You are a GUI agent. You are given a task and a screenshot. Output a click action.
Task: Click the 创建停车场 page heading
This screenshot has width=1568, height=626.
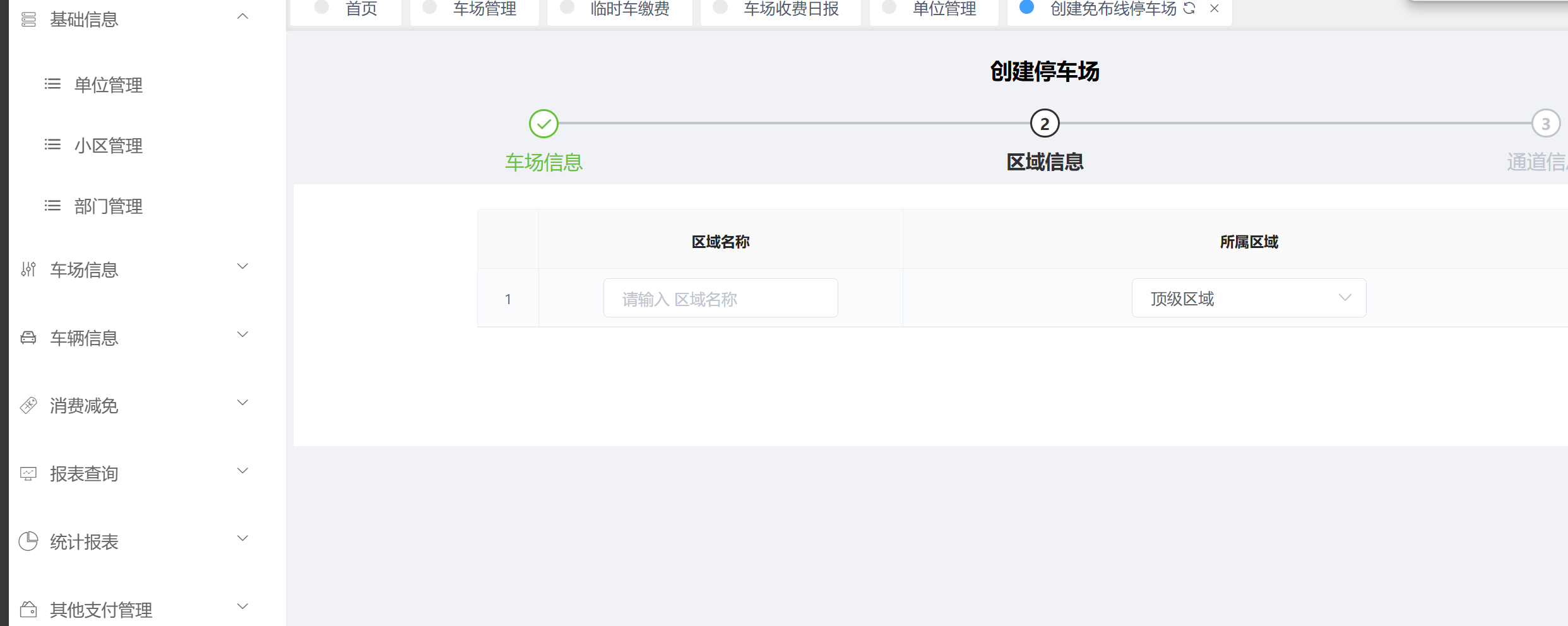click(1045, 71)
